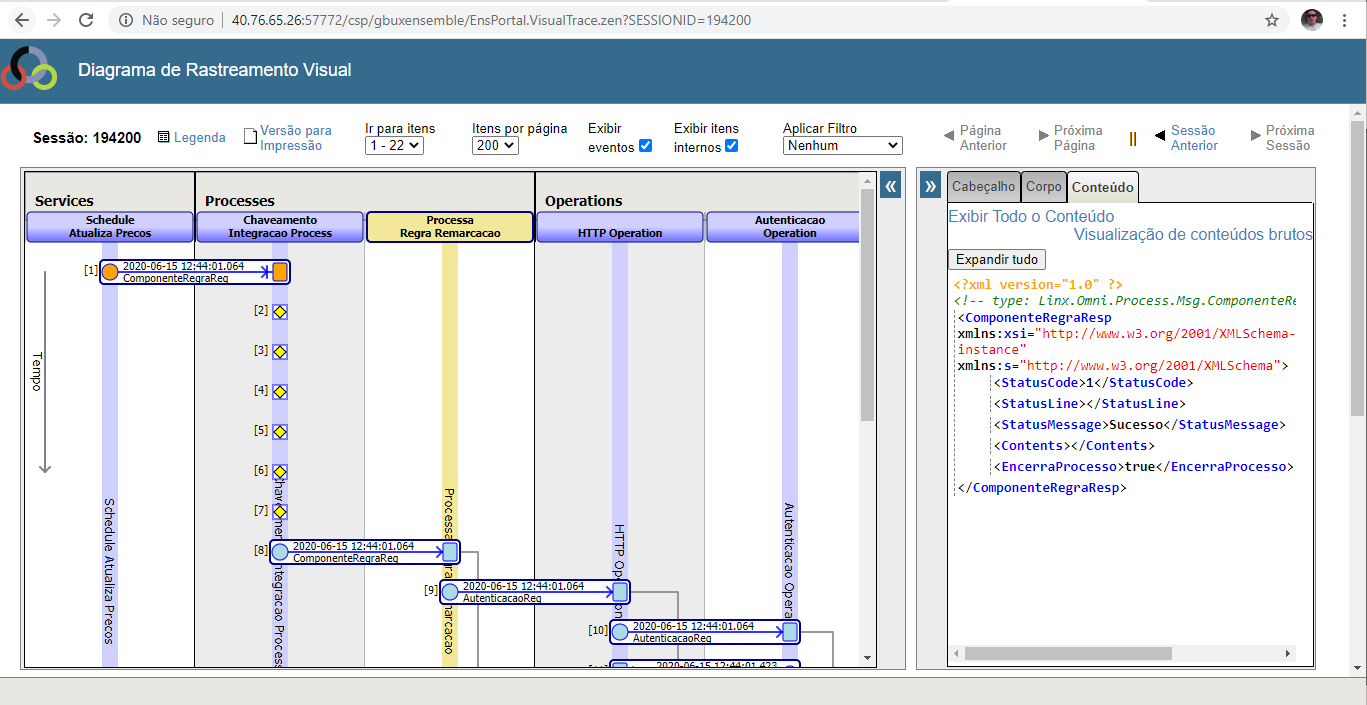Toggle the Exibir itens internos checkbox
The width and height of the screenshot is (1367, 705).
pos(731,146)
